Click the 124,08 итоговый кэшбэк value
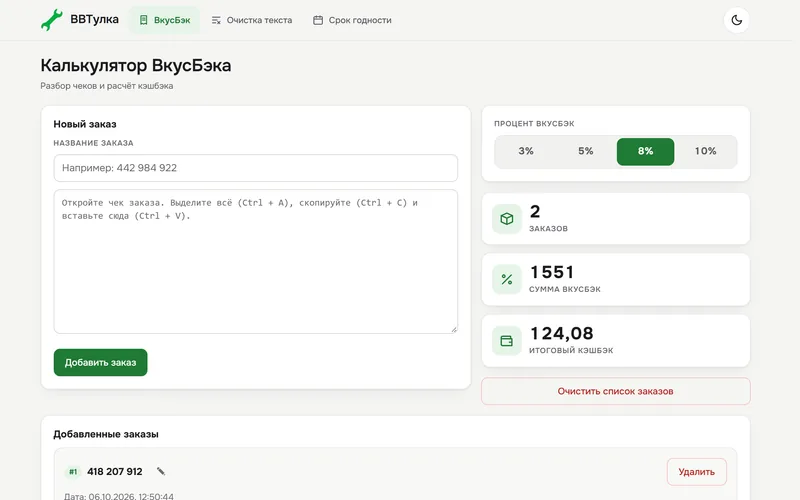The image size is (800, 500). (562, 333)
